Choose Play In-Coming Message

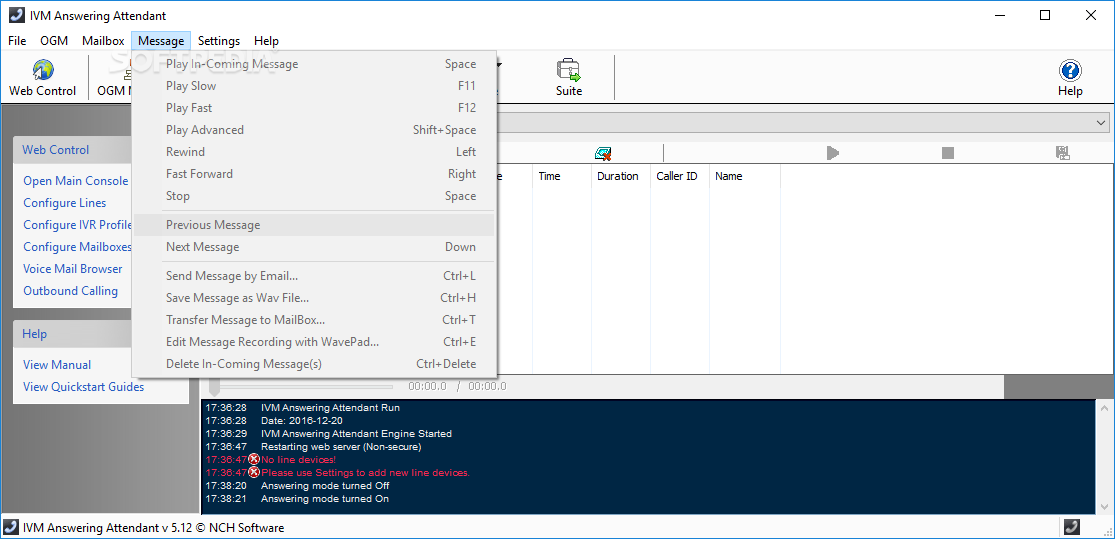tap(314, 64)
